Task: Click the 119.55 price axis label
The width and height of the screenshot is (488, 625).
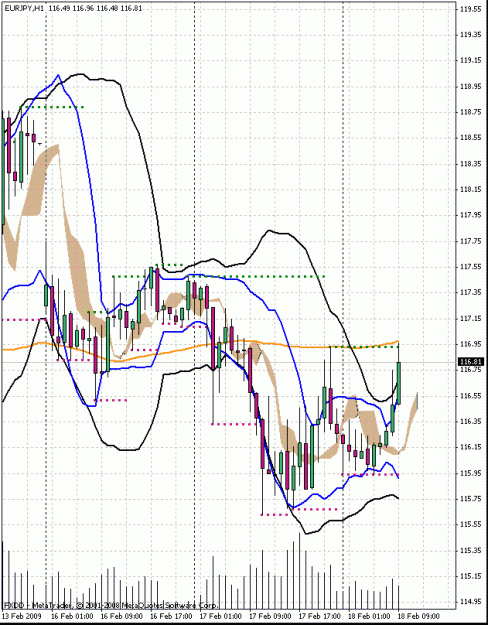Action: [470, 9]
